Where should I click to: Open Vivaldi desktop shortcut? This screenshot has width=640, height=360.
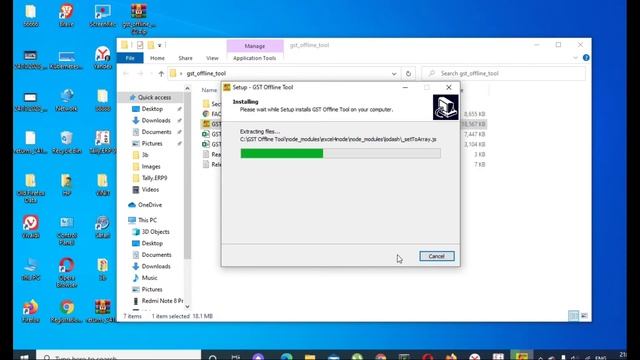click(x=31, y=227)
